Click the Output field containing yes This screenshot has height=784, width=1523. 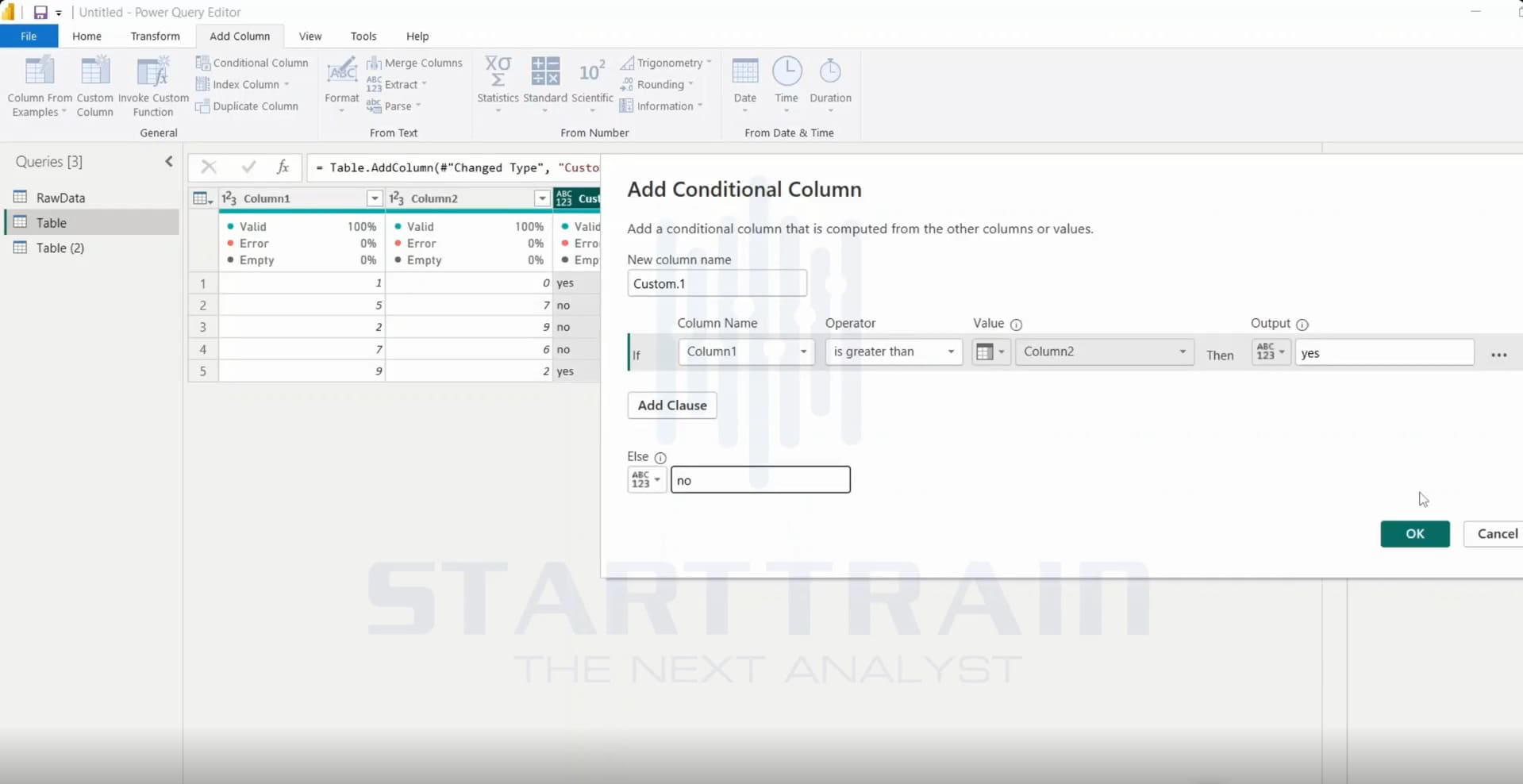(1384, 352)
